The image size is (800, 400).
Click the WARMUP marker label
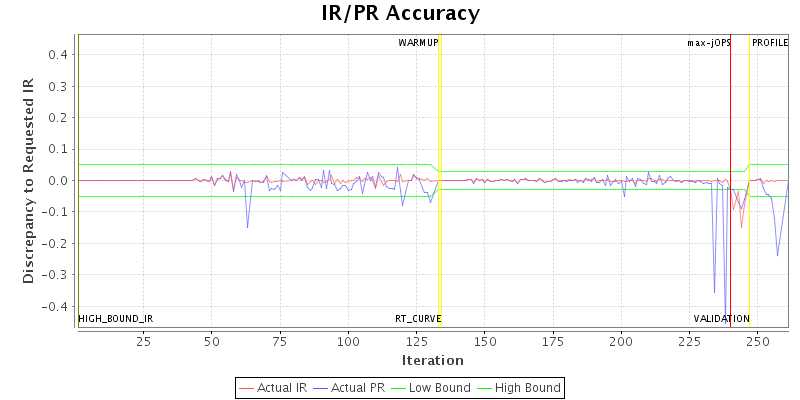(x=418, y=43)
